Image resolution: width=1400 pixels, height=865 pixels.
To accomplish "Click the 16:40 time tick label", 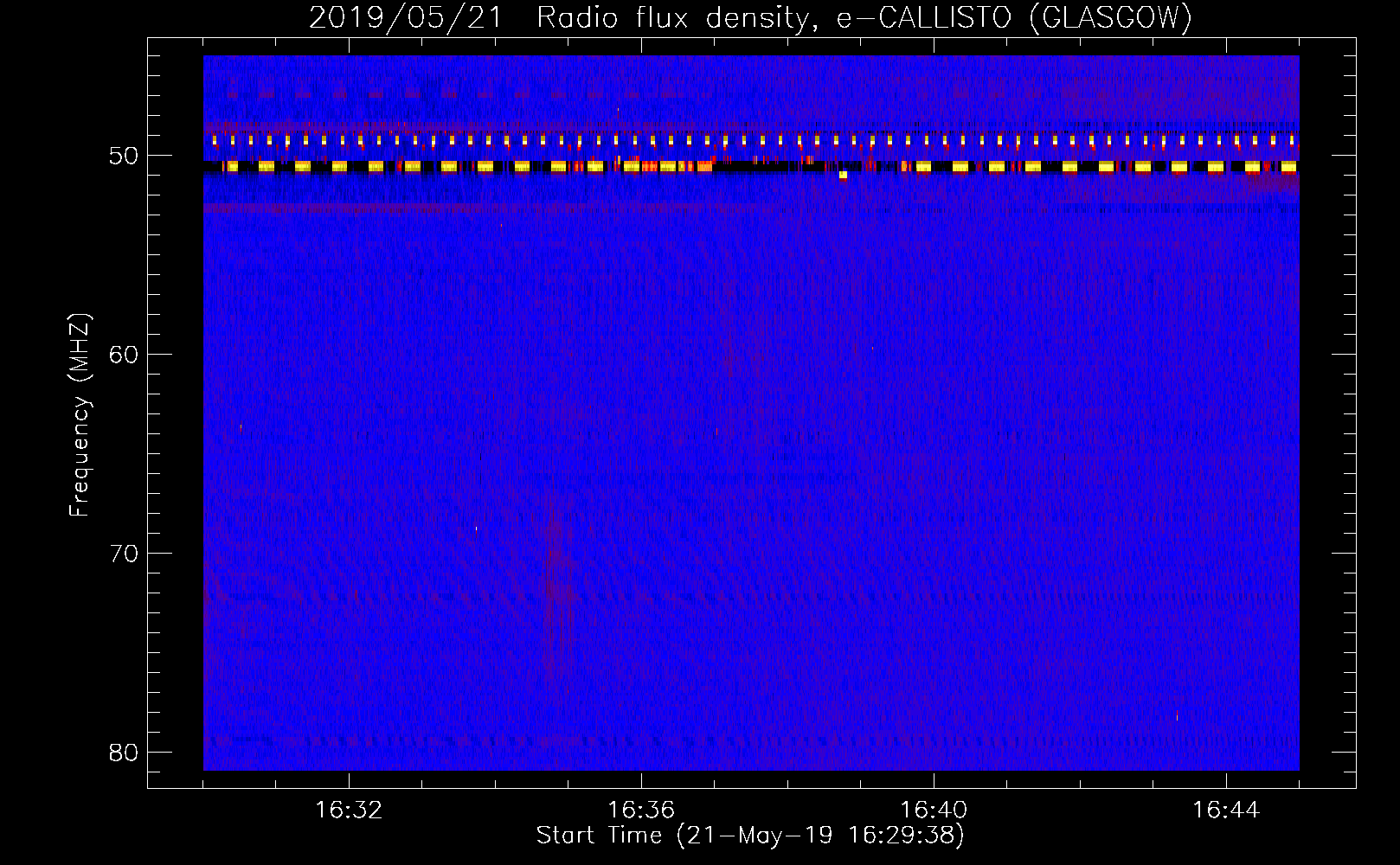I will click(x=934, y=811).
